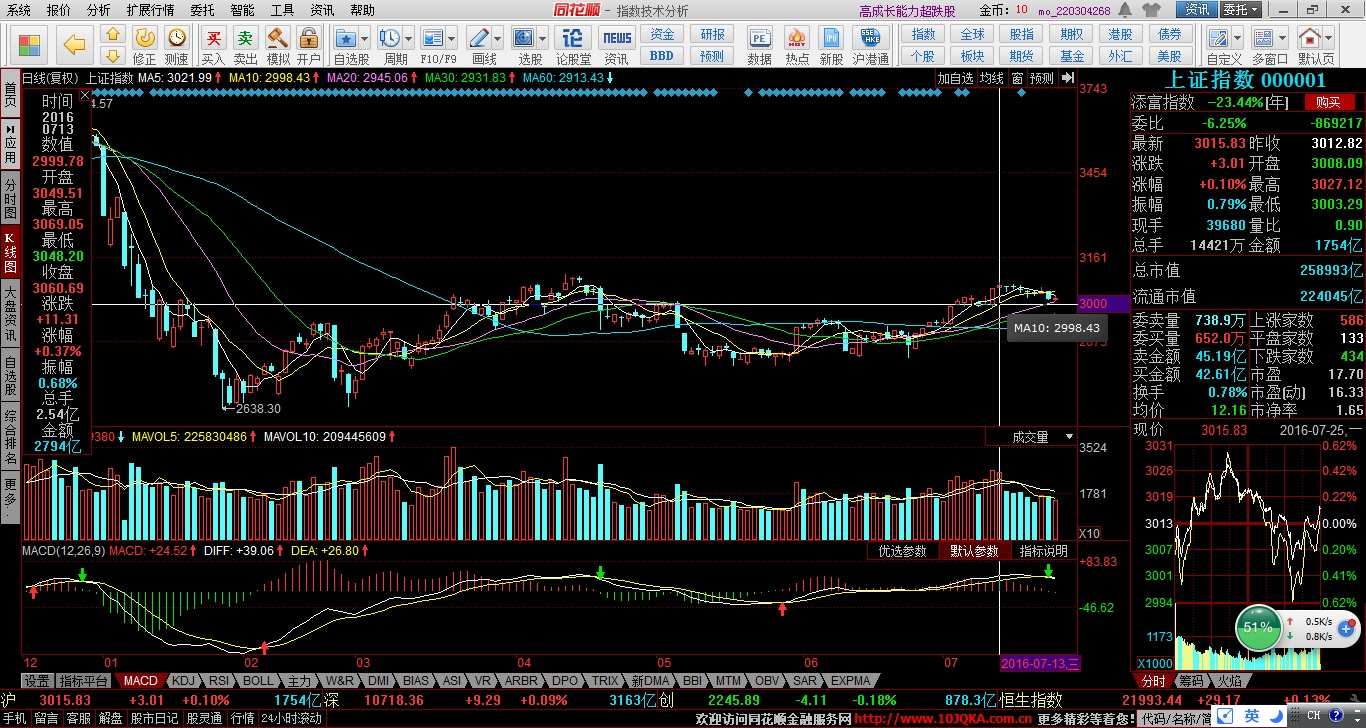Toggle 24小时滚动 news ticker
Viewport: 1366px width, 728px height.
293,718
